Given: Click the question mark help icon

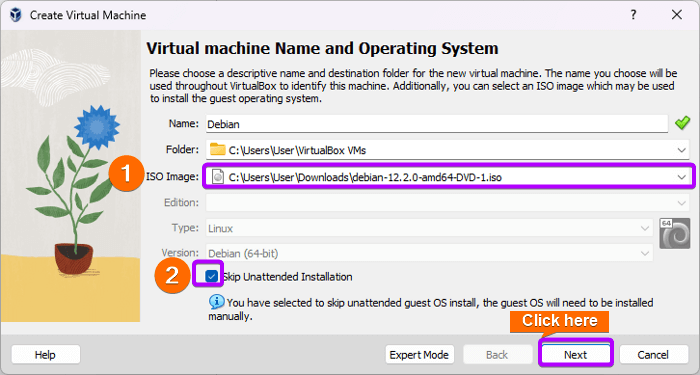Looking at the screenshot, I should point(633,15).
